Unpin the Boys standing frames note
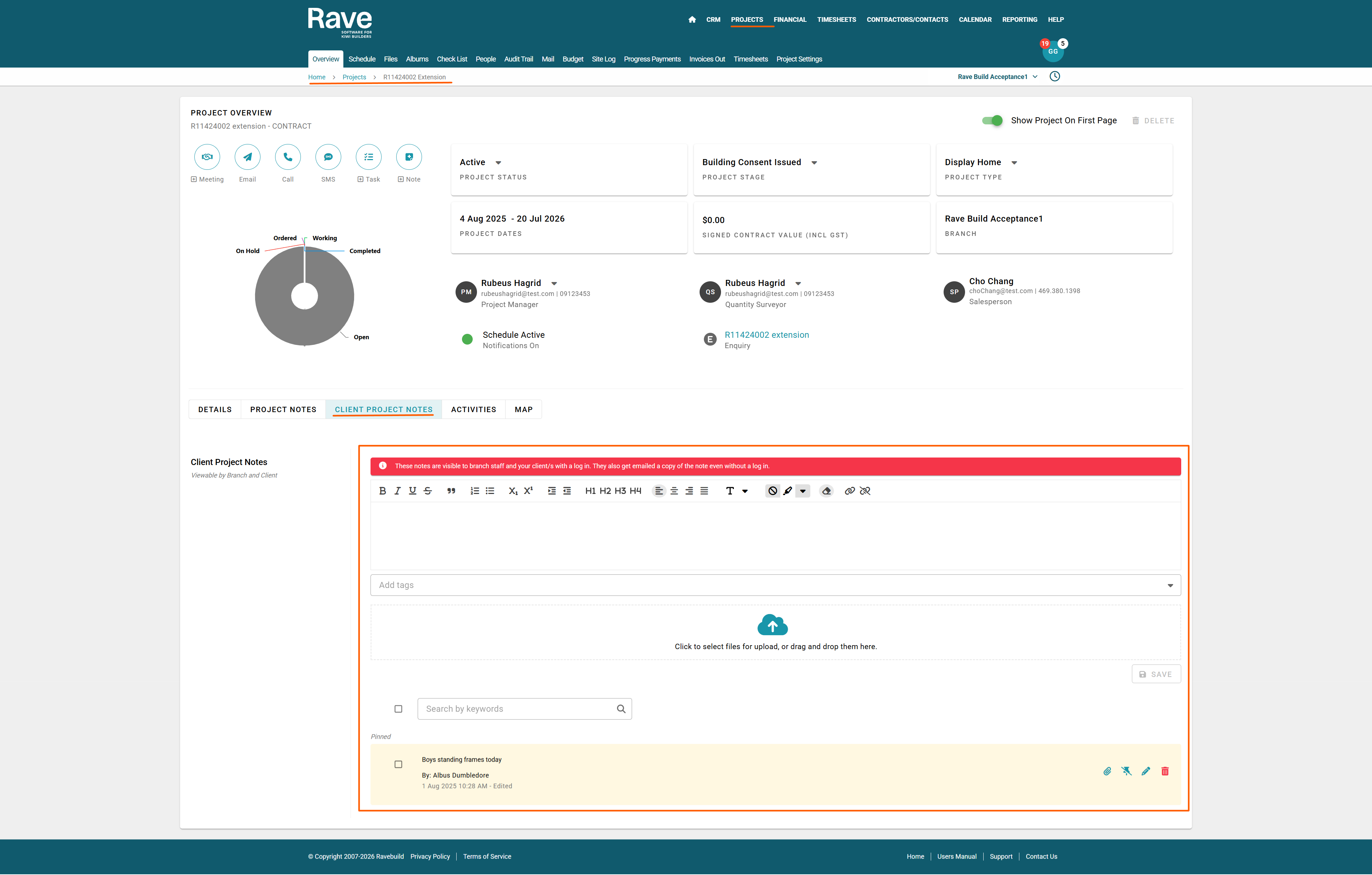This screenshot has width=1372, height=875. coord(1127,771)
